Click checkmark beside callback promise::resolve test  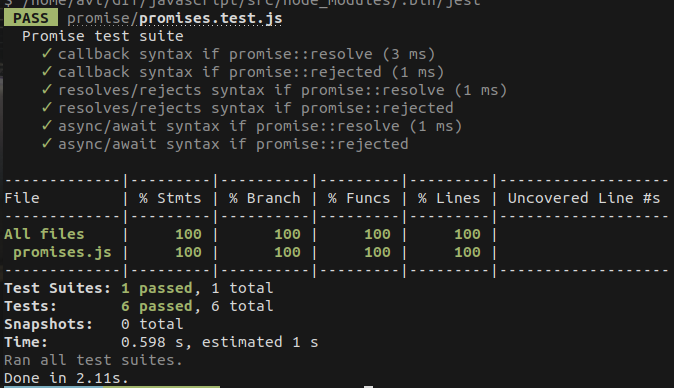47,54
